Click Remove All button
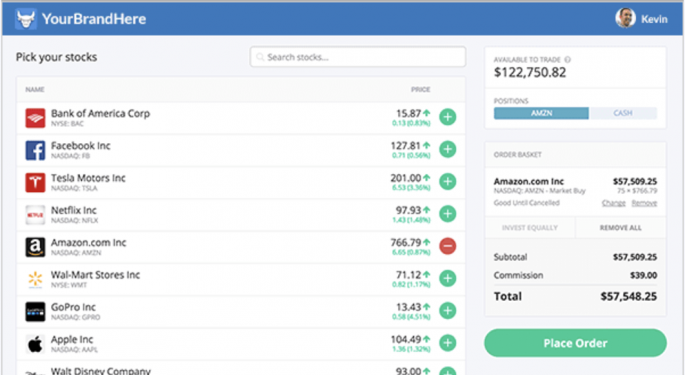The height and width of the screenshot is (375, 685). (621, 228)
